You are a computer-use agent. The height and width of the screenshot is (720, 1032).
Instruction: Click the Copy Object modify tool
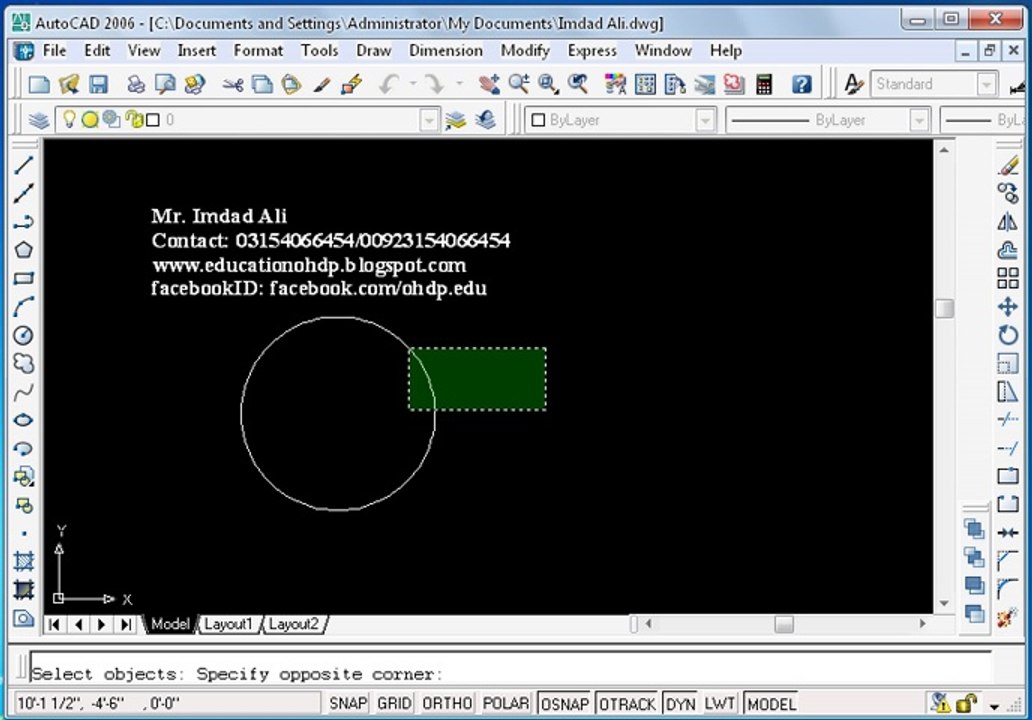click(1008, 193)
